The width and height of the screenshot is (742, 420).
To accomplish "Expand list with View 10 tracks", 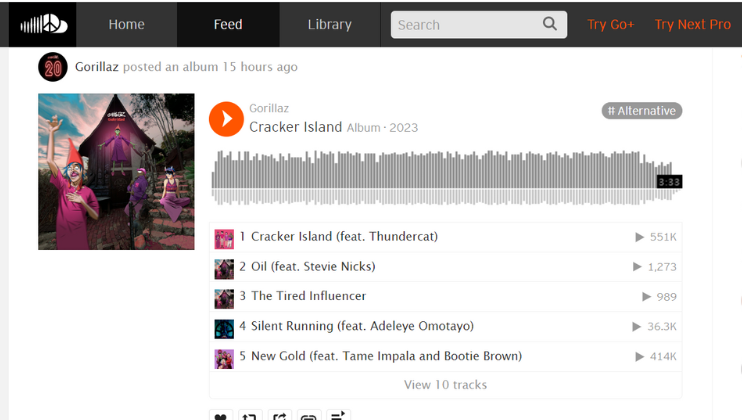I will [x=445, y=385].
